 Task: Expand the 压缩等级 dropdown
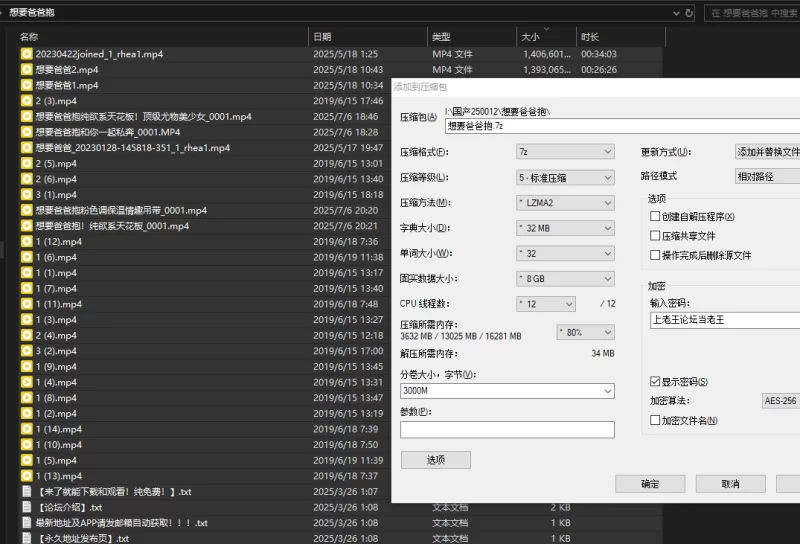(565, 177)
